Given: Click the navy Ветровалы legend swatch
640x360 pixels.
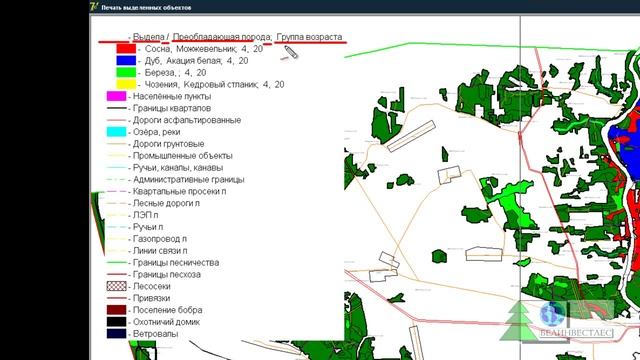Looking at the screenshot, I should [x=116, y=333].
